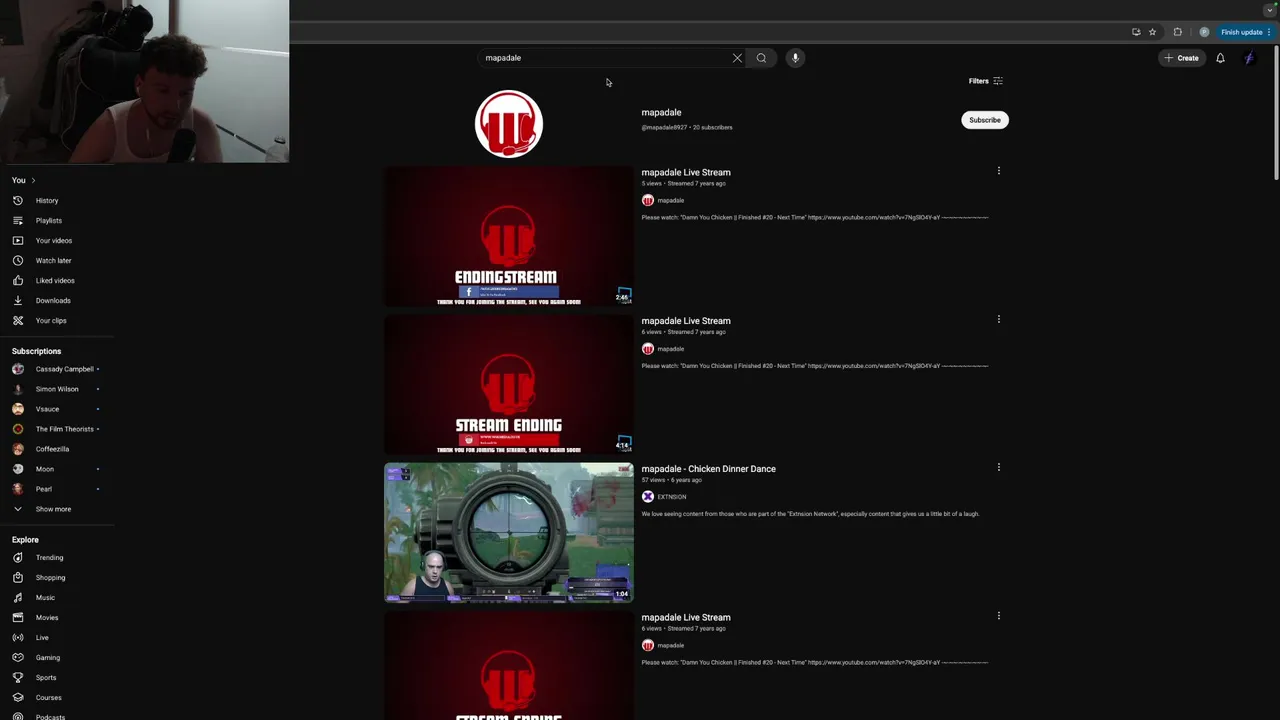Open the tab search dropdown arrow

(1269, 9)
